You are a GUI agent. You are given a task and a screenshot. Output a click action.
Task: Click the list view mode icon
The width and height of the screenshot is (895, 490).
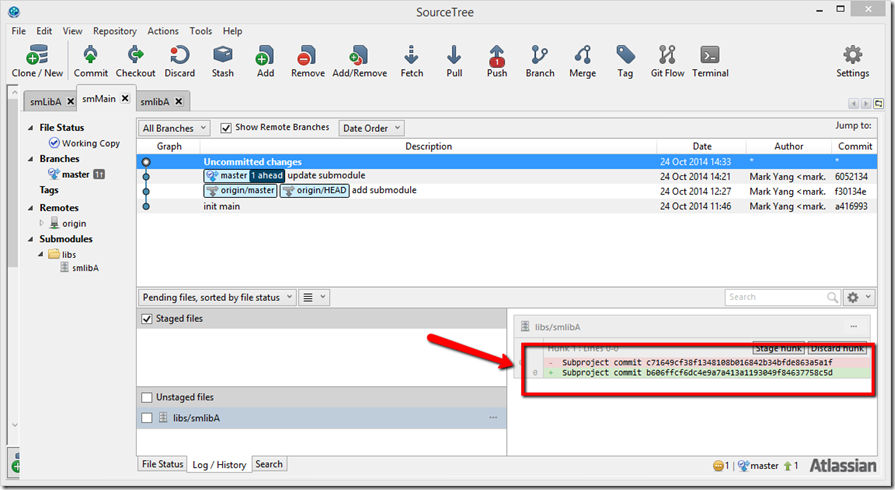(x=313, y=297)
